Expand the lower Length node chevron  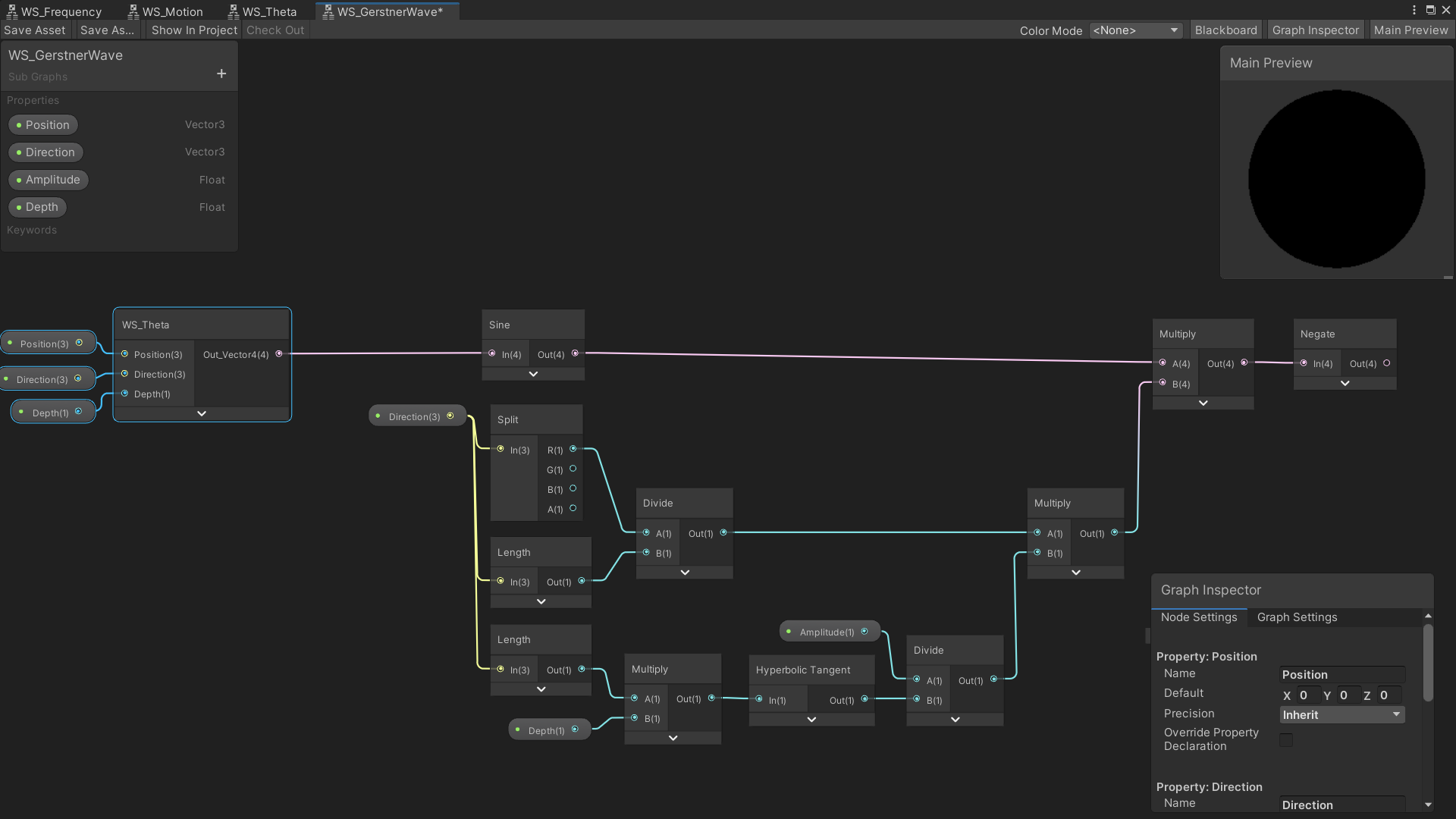click(541, 689)
